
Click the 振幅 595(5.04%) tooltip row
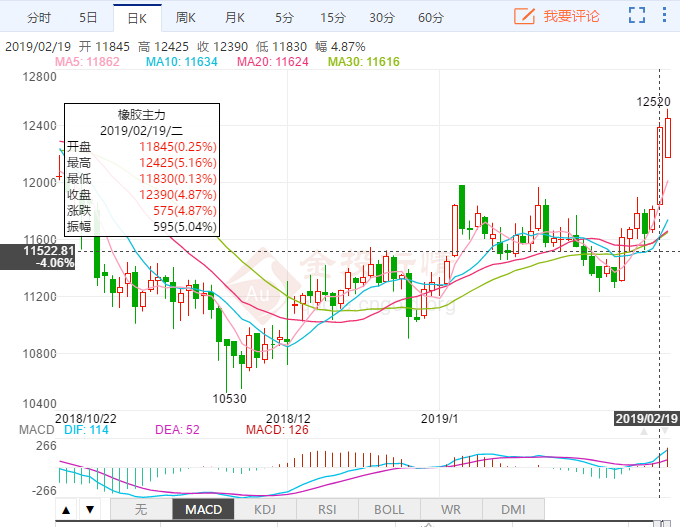[x=142, y=227]
